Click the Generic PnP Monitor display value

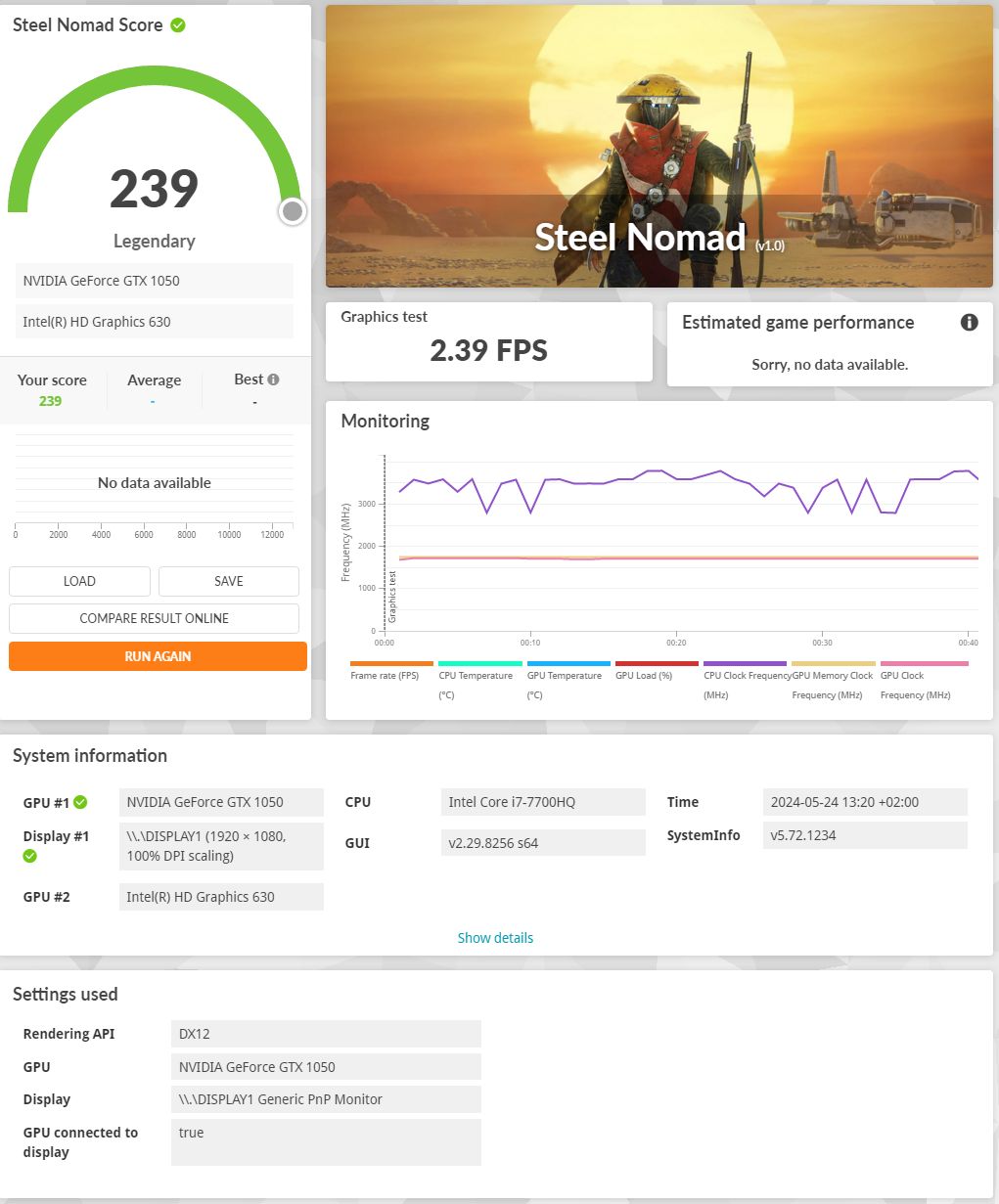tap(326, 1099)
